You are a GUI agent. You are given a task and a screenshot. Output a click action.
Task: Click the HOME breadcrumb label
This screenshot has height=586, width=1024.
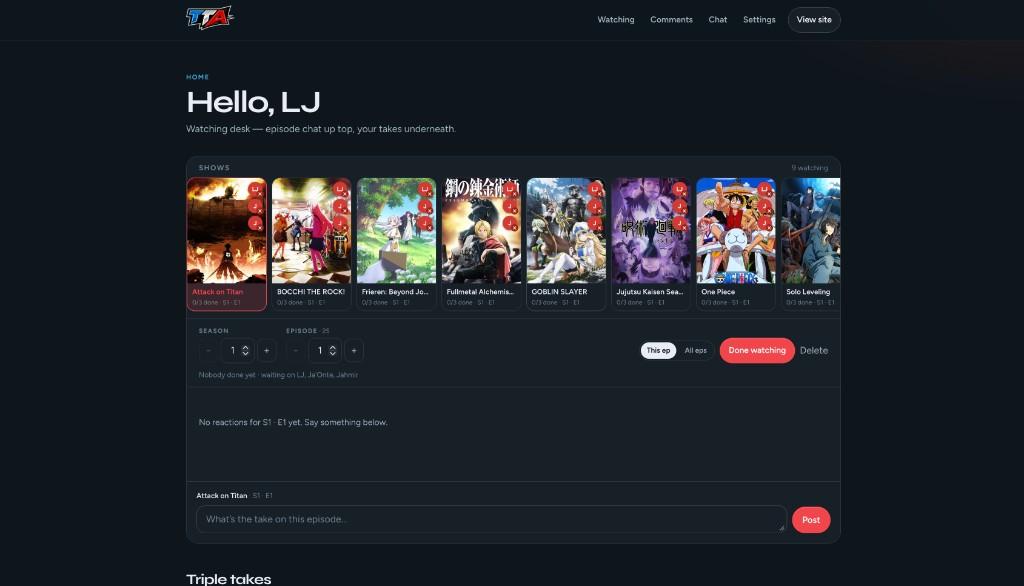pos(197,77)
